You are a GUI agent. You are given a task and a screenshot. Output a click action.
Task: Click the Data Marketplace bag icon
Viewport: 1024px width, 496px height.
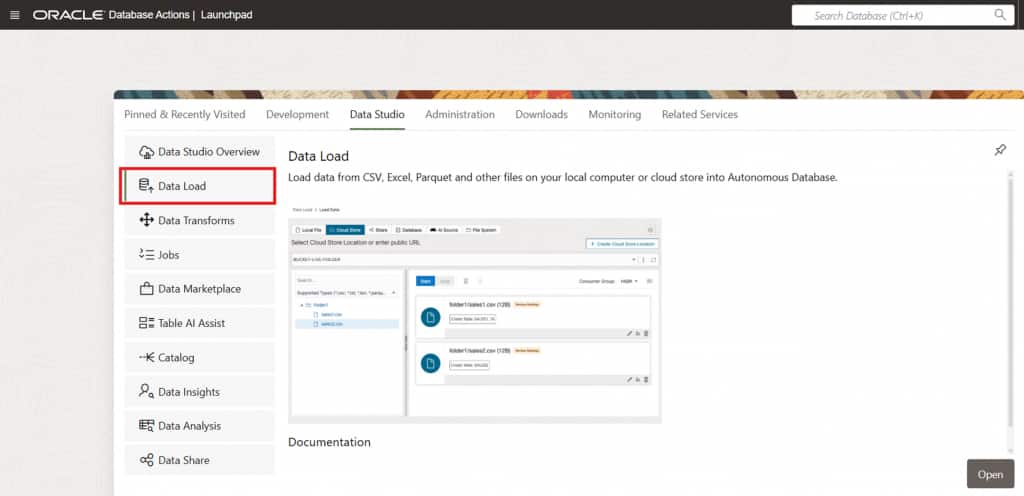pyautogui.click(x=146, y=289)
